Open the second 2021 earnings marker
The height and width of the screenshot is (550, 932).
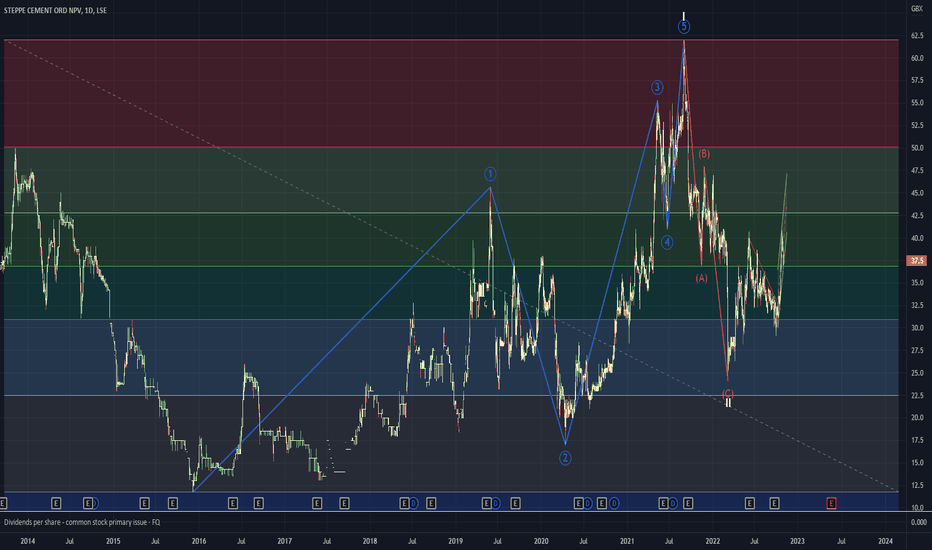(x=688, y=504)
